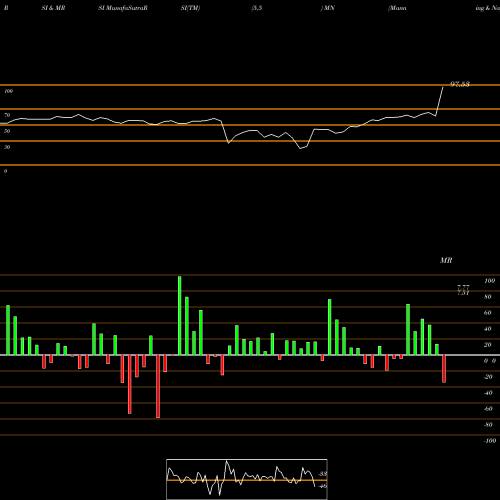The image size is (500, 500).
Task: Click the RSI axis label 70
Action: pos(7,115)
